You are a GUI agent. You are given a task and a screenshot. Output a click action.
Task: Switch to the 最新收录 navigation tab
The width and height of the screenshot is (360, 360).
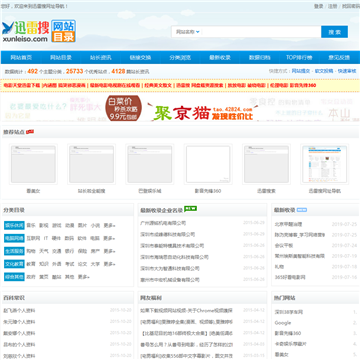[x=220, y=57]
